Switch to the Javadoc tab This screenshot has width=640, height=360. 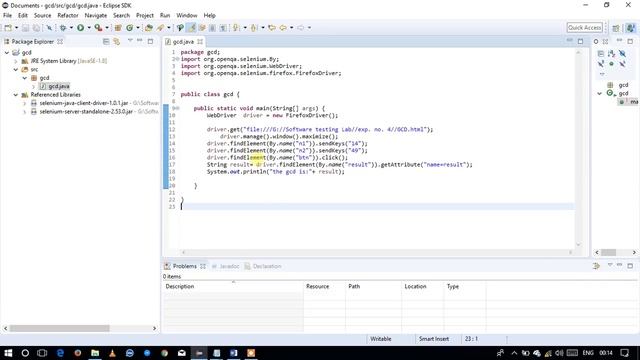point(225,266)
